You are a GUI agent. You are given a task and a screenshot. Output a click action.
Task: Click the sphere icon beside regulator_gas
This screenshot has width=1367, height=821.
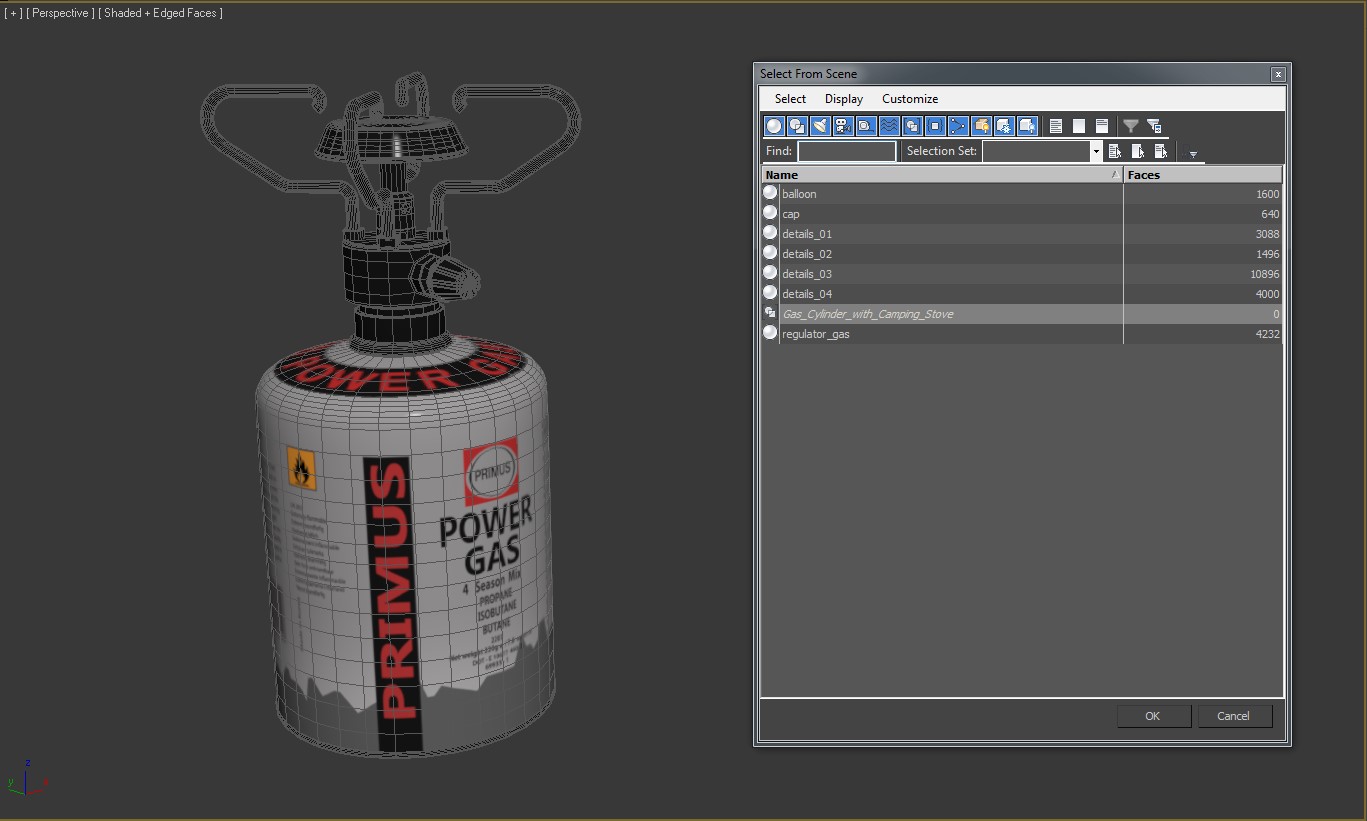[770, 333]
